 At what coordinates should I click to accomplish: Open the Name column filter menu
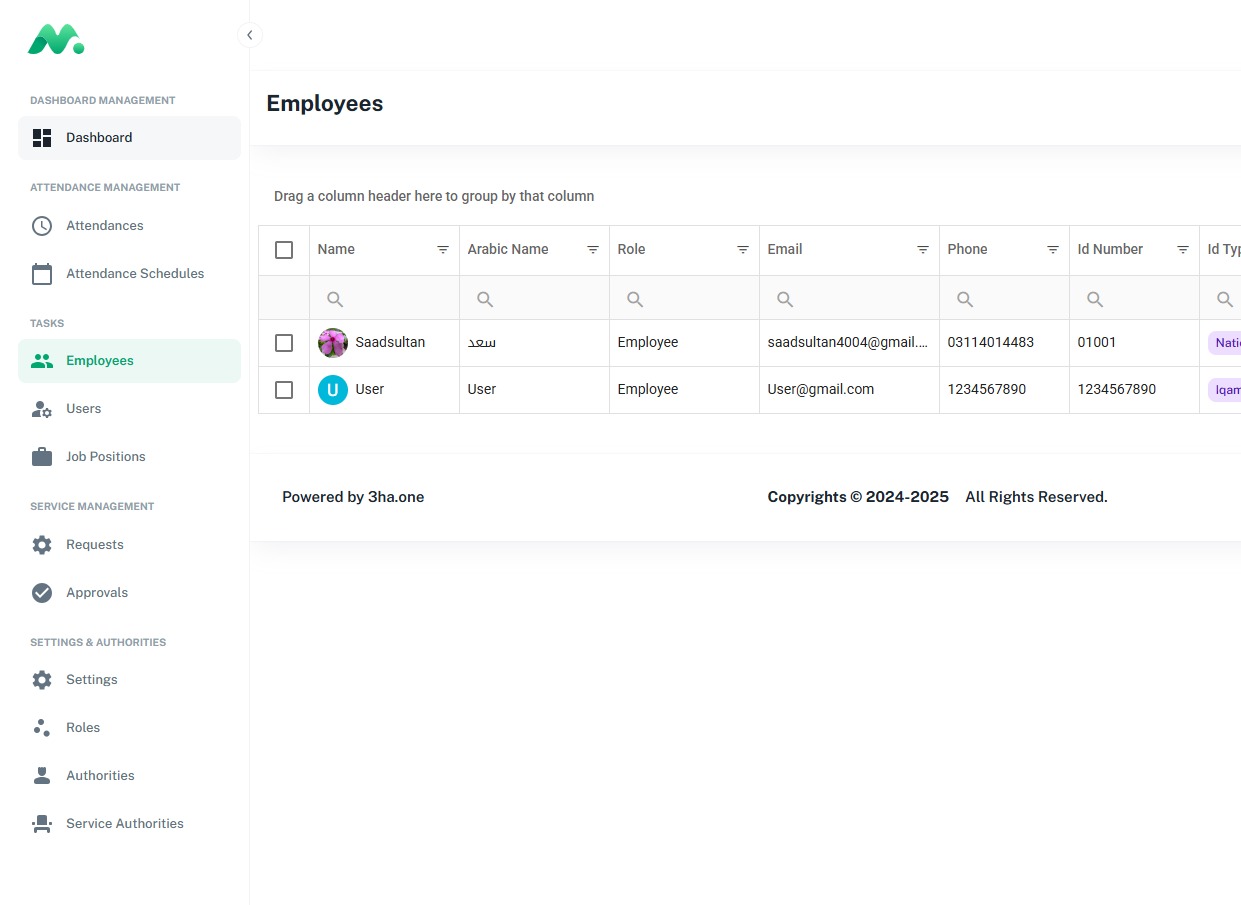[x=443, y=250]
